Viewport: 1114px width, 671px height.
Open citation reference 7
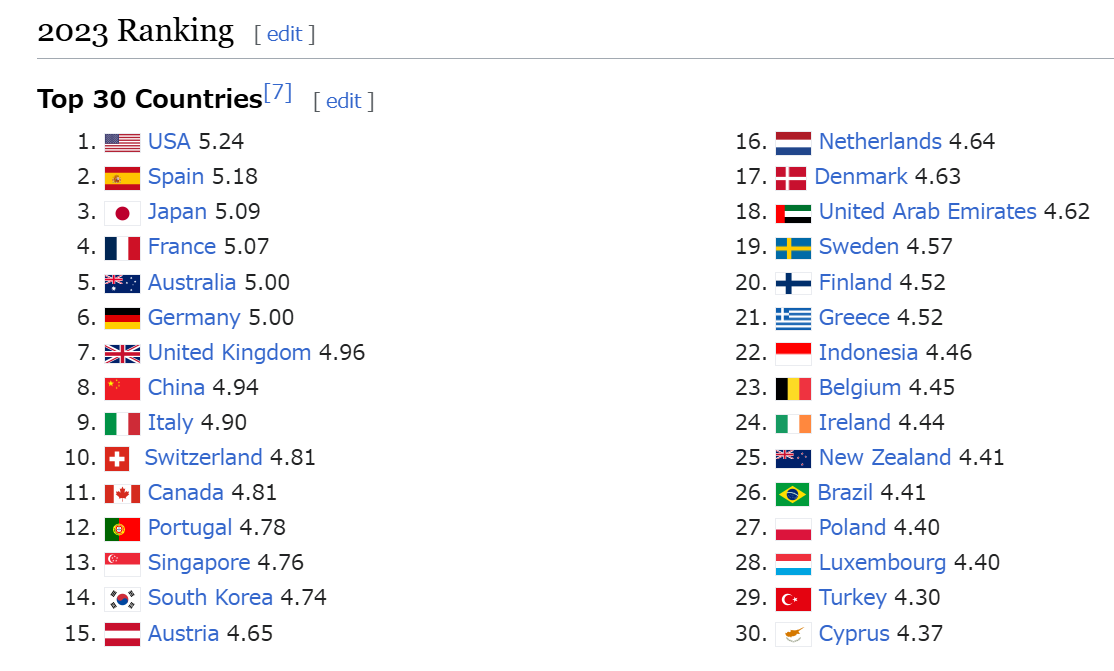[278, 93]
